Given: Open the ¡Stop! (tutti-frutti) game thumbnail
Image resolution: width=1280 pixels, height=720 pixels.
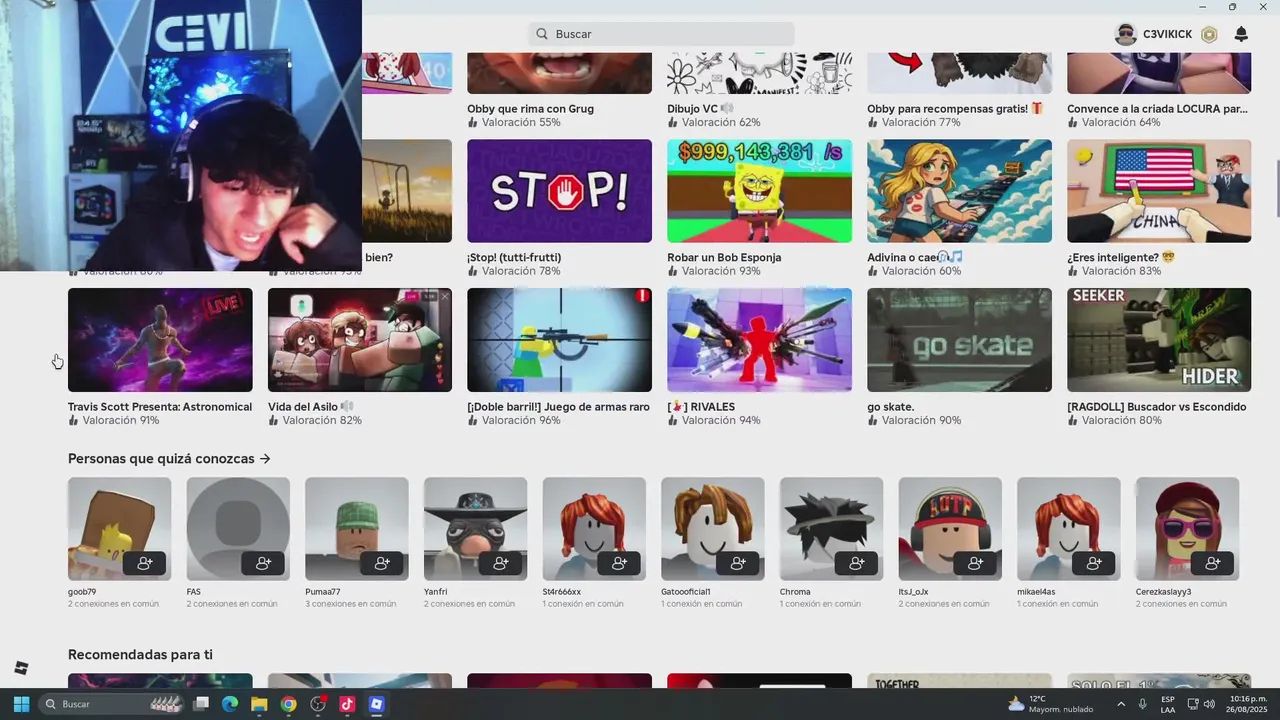Looking at the screenshot, I should 559,191.
